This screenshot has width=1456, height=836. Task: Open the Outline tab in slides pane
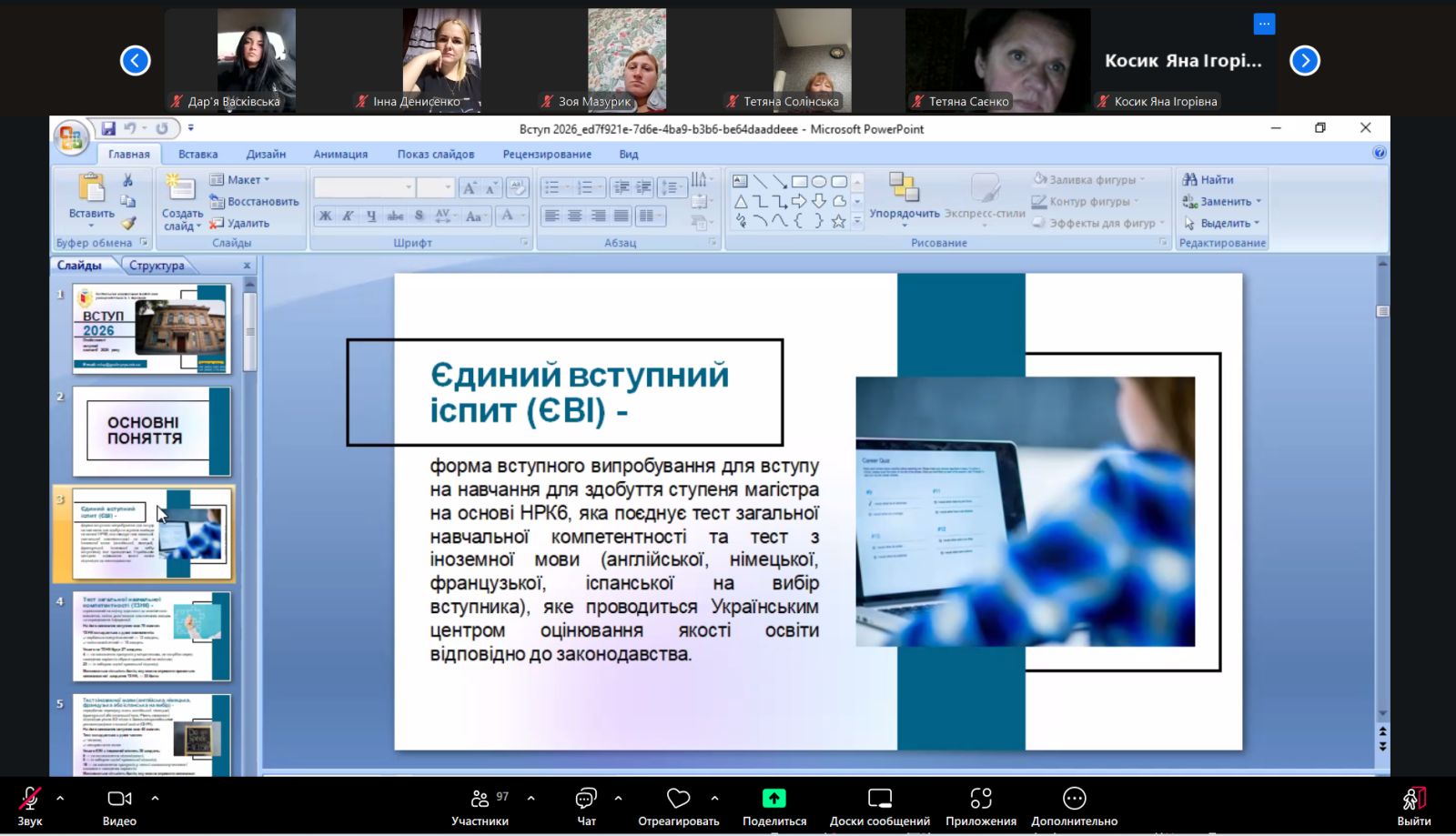(x=157, y=266)
